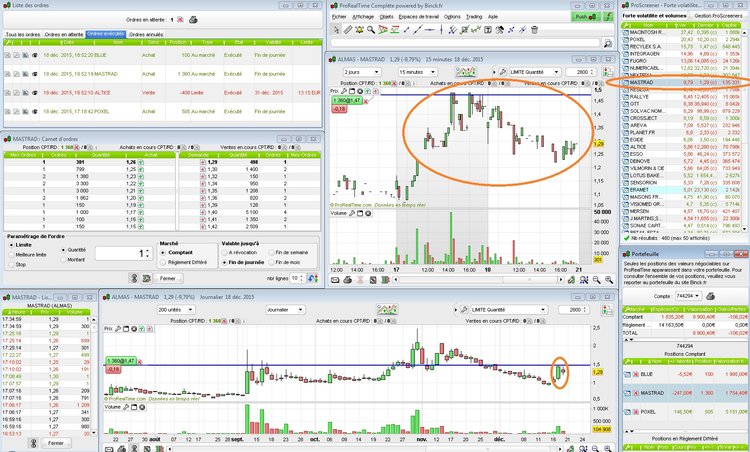Select the ruler measurement tool
Viewport: 750px width, 452px height.
pos(348,30)
